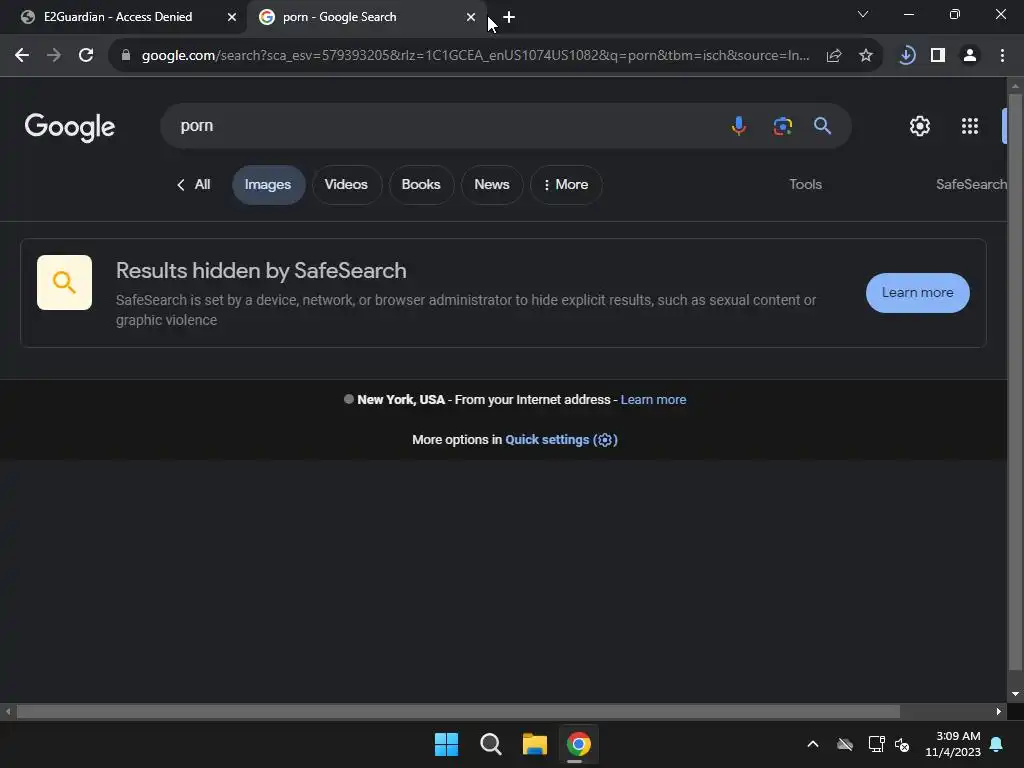
Task: Open the tab search dropdown arrow
Action: tap(863, 14)
